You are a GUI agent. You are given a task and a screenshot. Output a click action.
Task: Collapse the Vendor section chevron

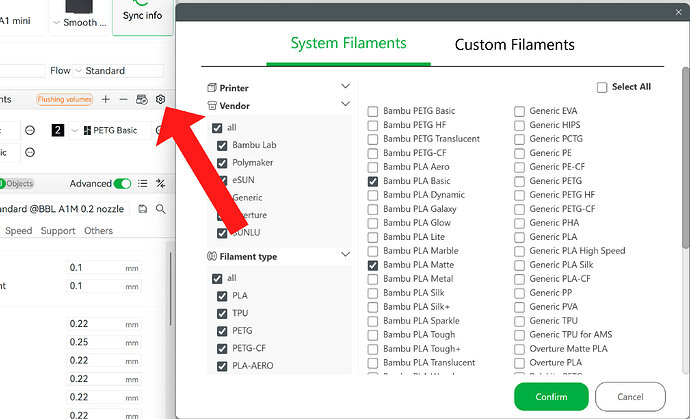(345, 104)
